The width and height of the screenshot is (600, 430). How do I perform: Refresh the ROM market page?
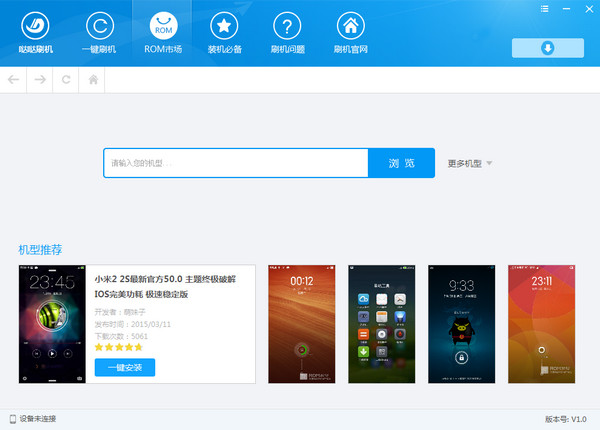[x=66, y=80]
